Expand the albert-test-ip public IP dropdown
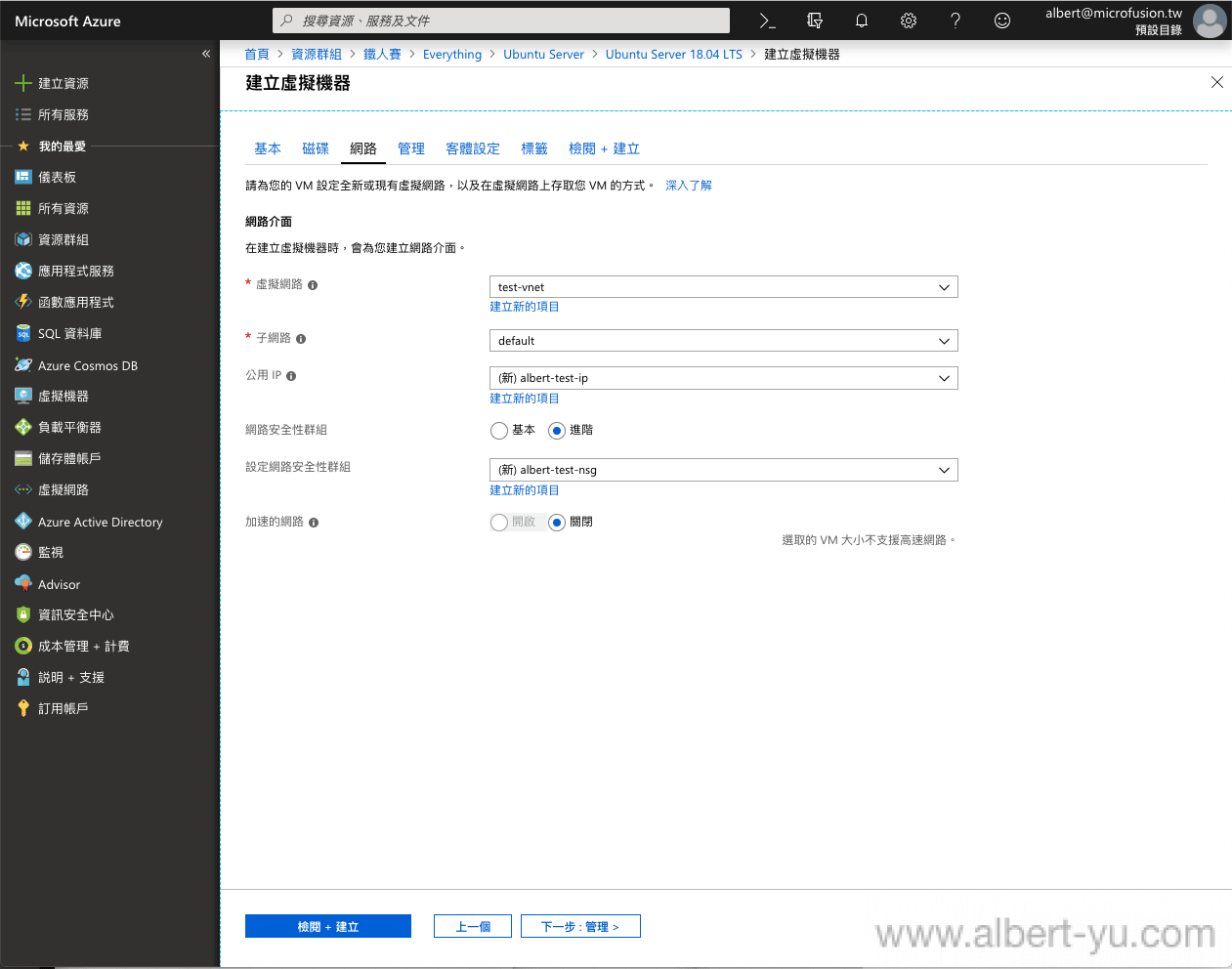This screenshot has height=969, width=1232. pos(723,378)
